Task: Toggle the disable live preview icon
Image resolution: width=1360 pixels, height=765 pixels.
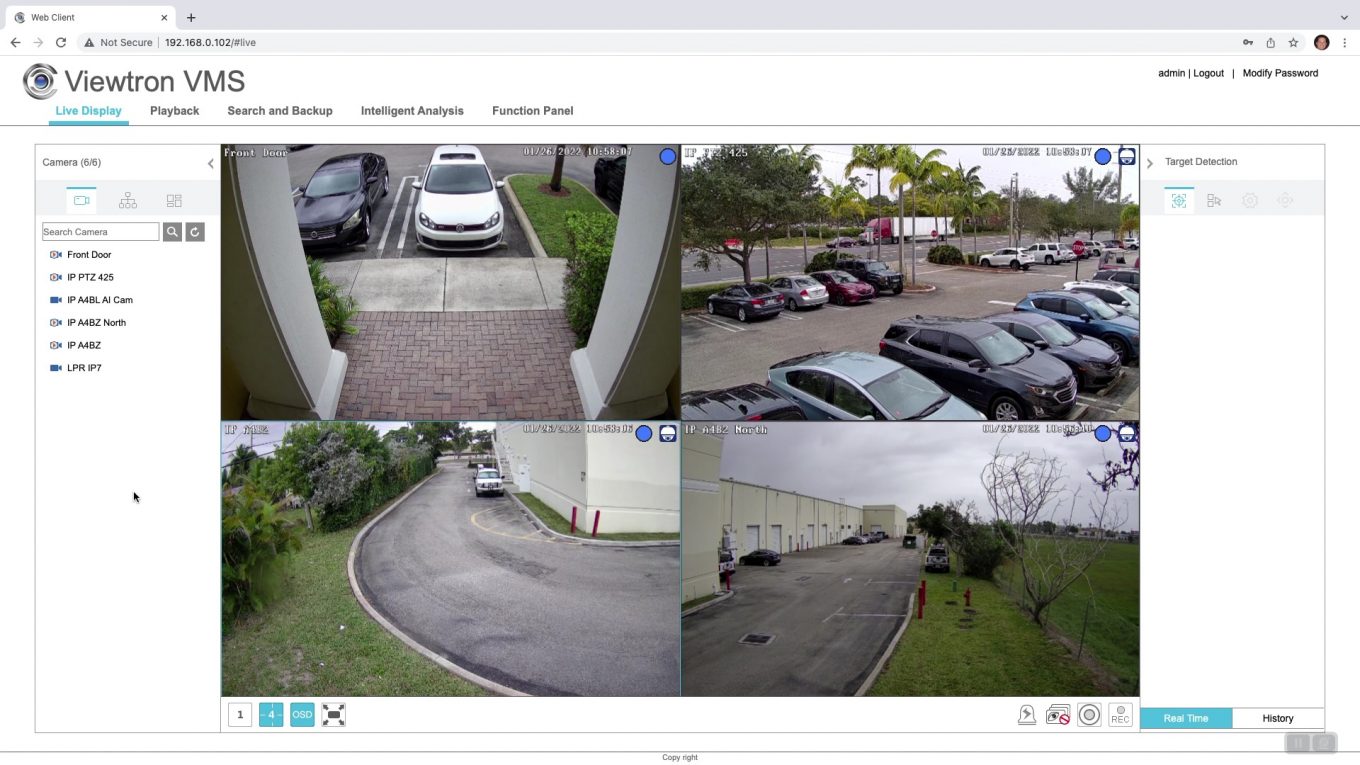Action: pyautogui.click(x=1058, y=714)
